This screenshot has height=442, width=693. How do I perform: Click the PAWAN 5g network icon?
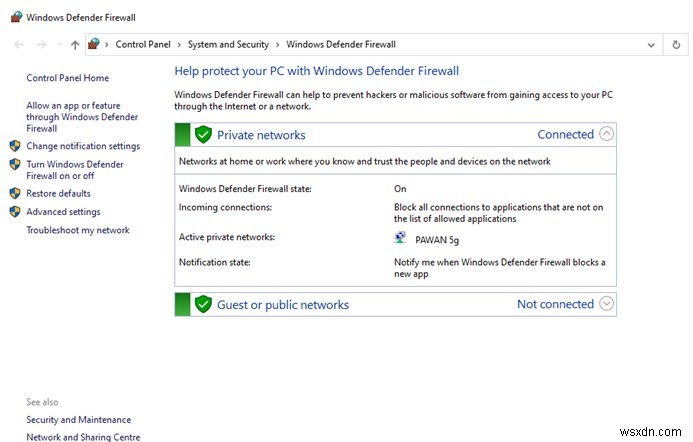tap(401, 238)
